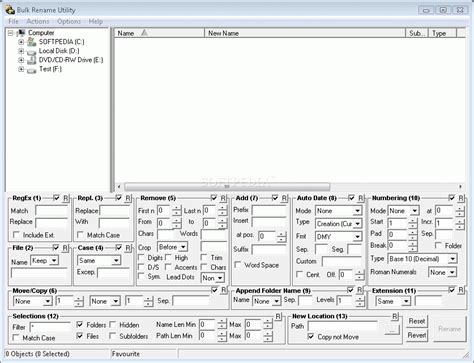Open the Append Folder Name dropdown
The width and height of the screenshot is (474, 363).
click(x=276, y=301)
